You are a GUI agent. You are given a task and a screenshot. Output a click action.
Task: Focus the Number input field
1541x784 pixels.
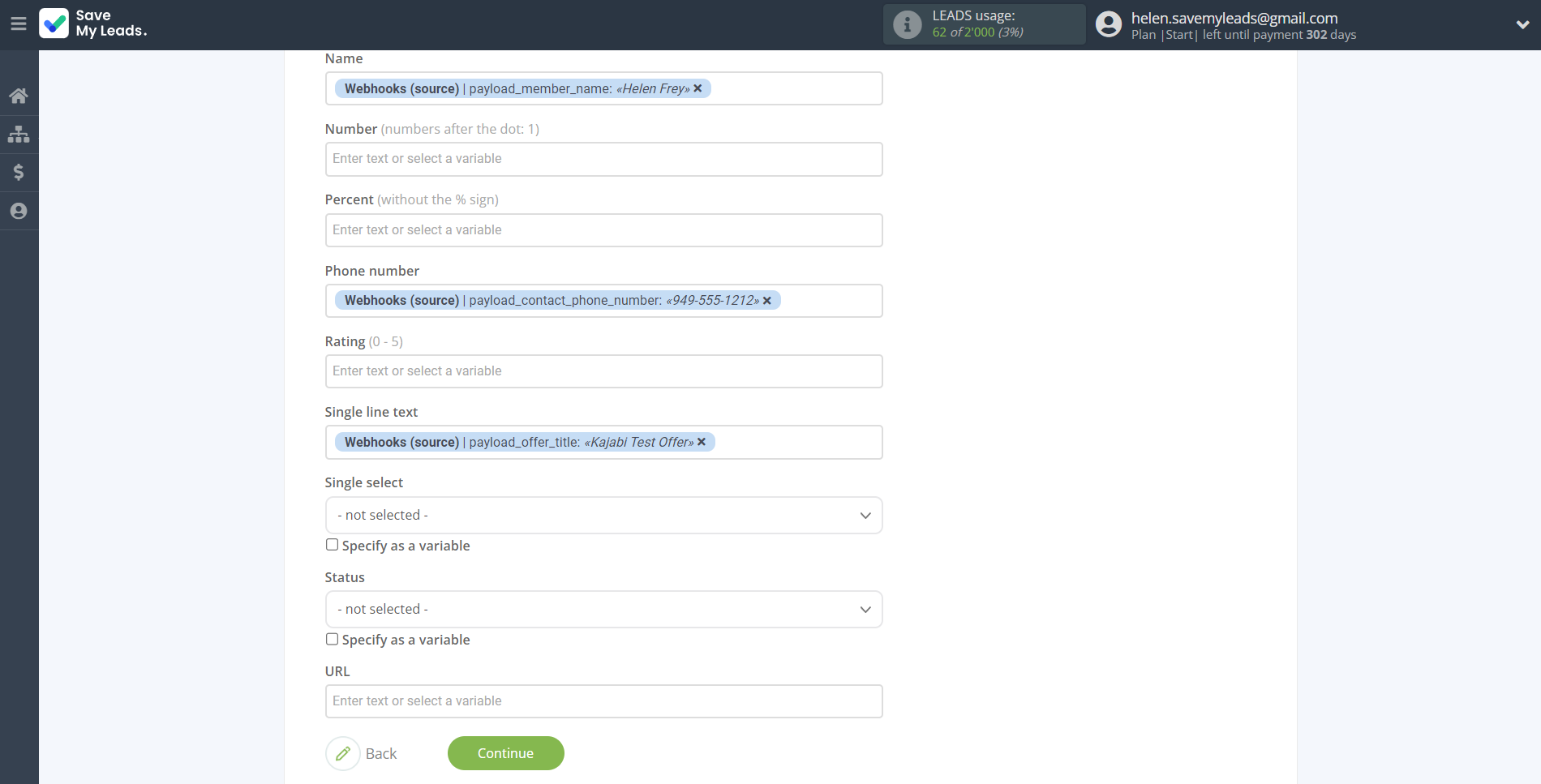pyautogui.click(x=603, y=159)
